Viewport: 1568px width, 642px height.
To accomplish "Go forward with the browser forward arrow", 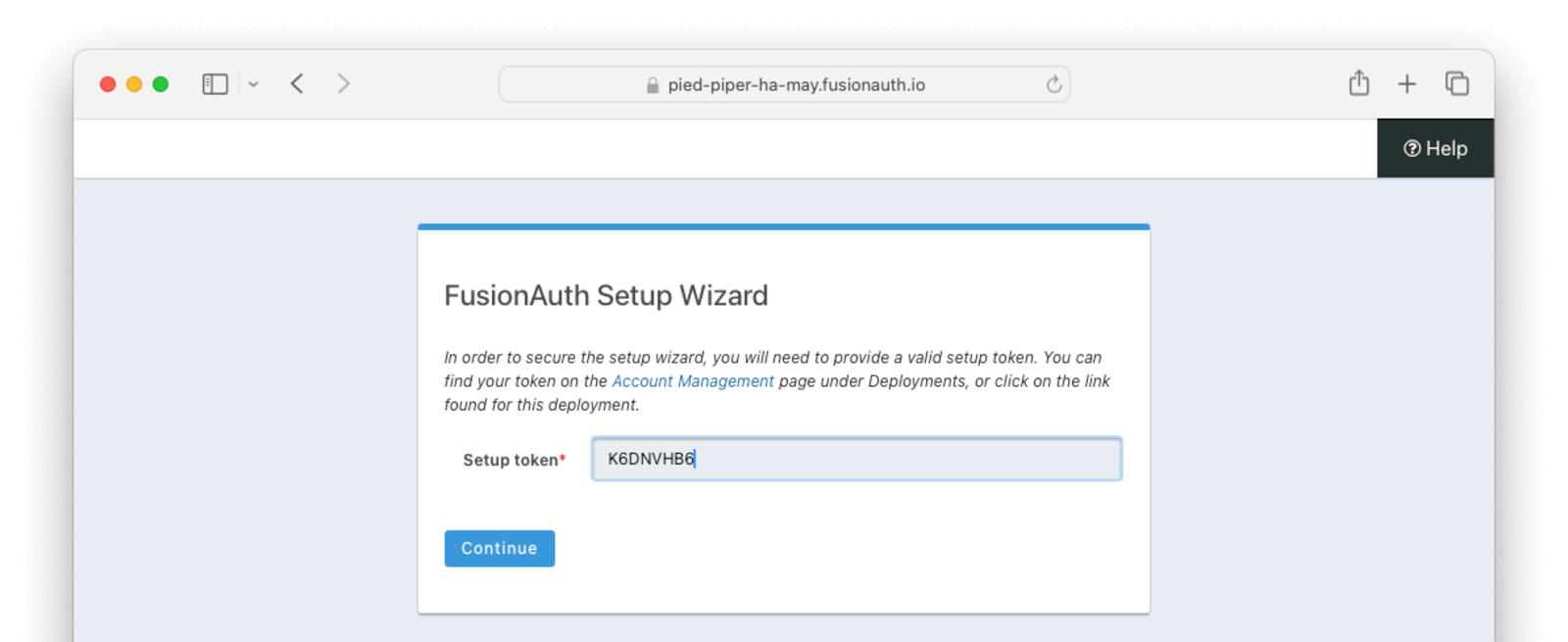I will click(x=343, y=84).
